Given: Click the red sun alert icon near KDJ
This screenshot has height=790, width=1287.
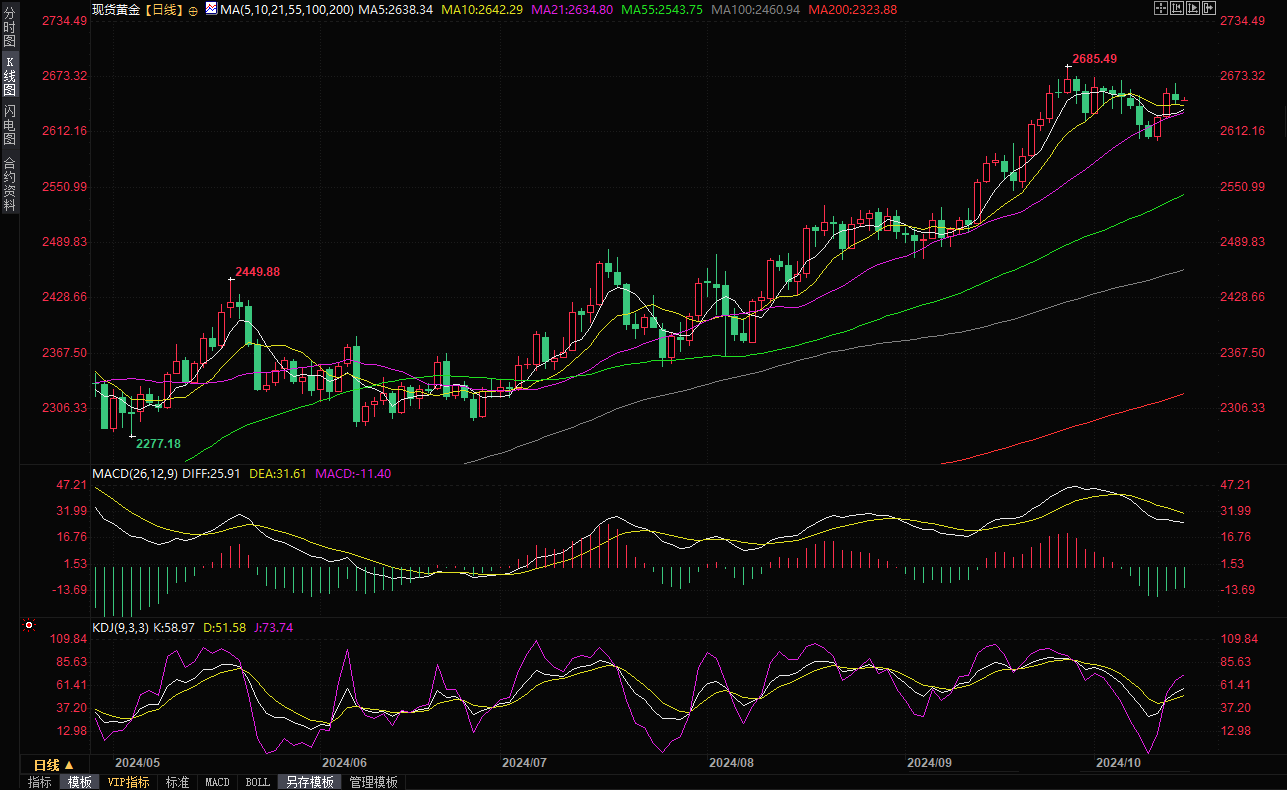Looking at the screenshot, I should click(29, 626).
